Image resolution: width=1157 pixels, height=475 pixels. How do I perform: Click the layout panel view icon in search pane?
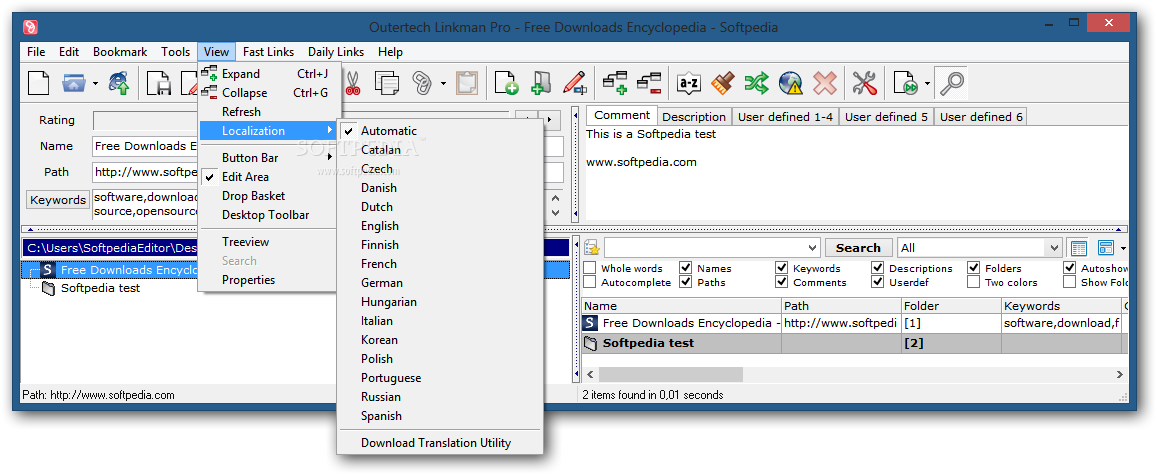point(1105,248)
